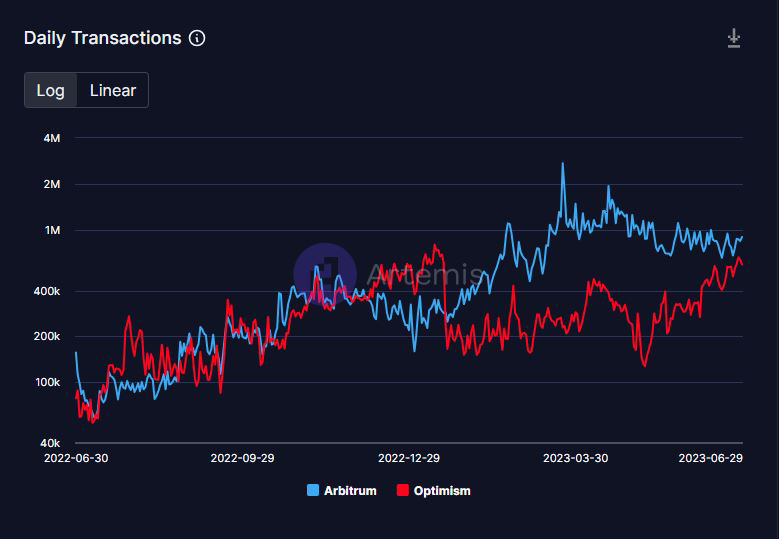Image resolution: width=779 pixels, height=539 pixels.
Task: Click the 2022-12-29 date label
Action: pos(409,458)
